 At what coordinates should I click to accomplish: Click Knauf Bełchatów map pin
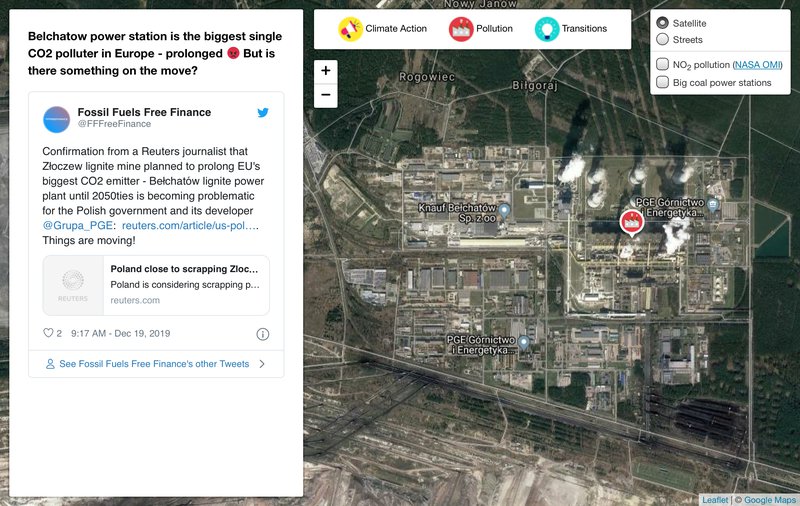point(504,209)
